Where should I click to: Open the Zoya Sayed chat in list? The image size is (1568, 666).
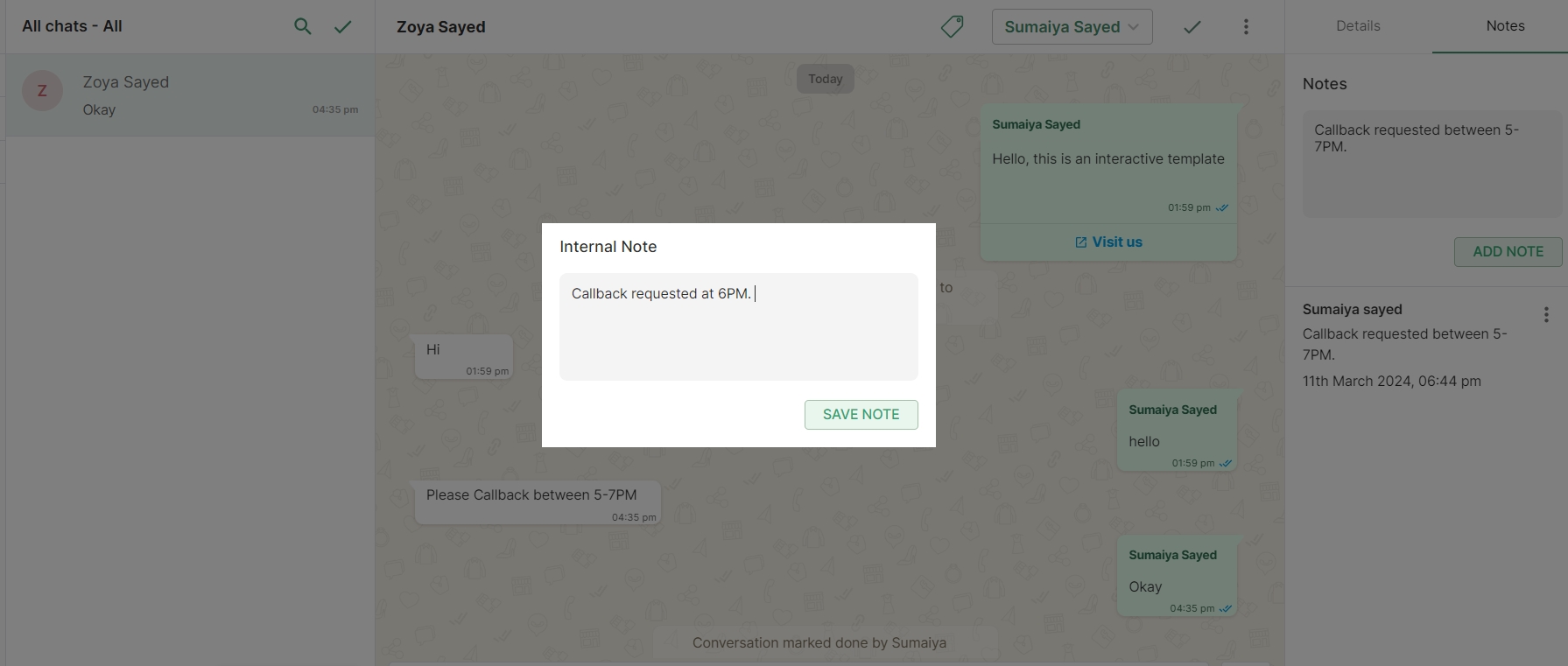pos(190,95)
